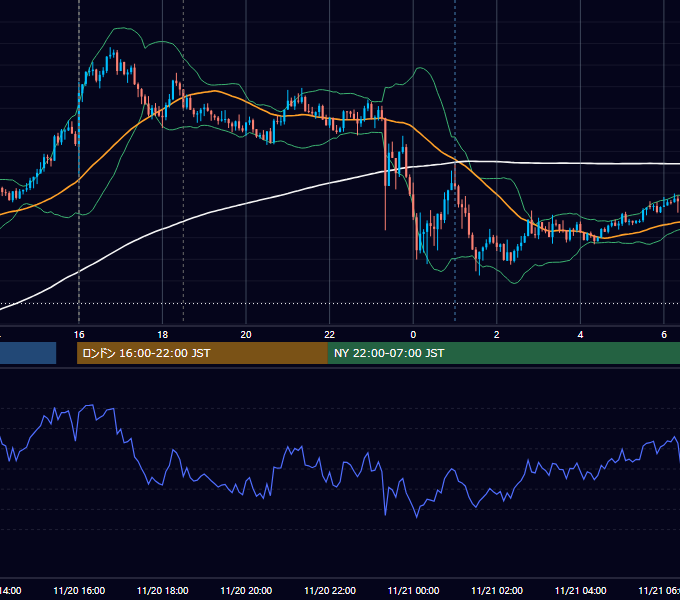
Task: Click the 11/20 20:00 date label
Action: click(246, 590)
